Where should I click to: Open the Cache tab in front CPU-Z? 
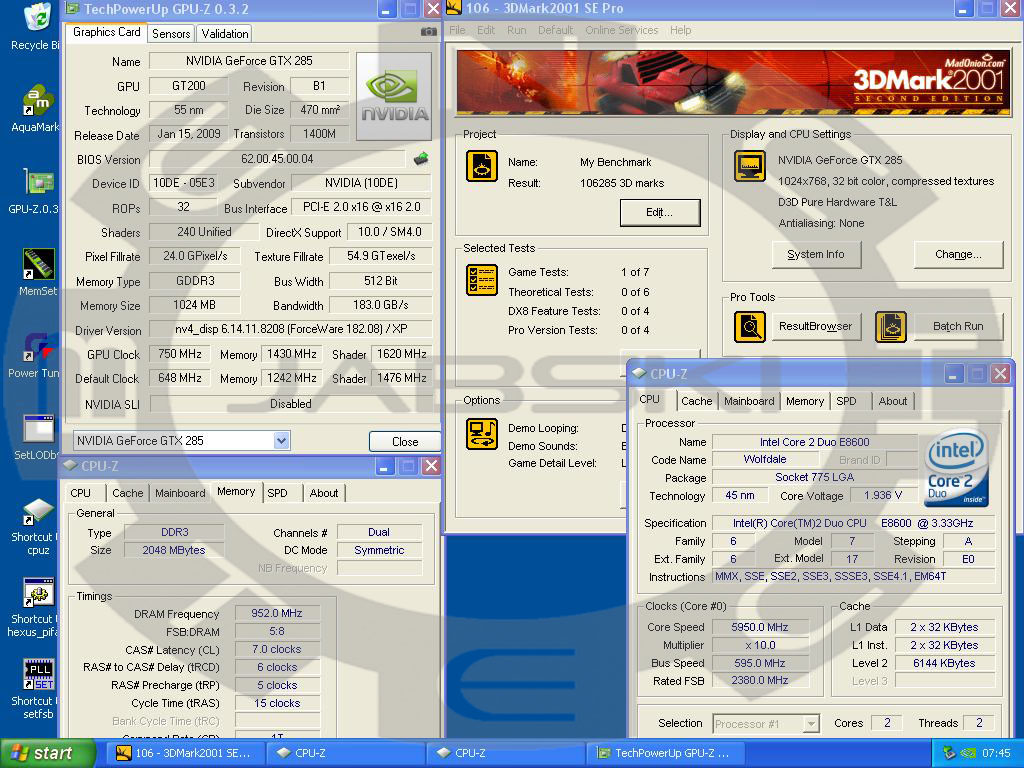point(697,401)
